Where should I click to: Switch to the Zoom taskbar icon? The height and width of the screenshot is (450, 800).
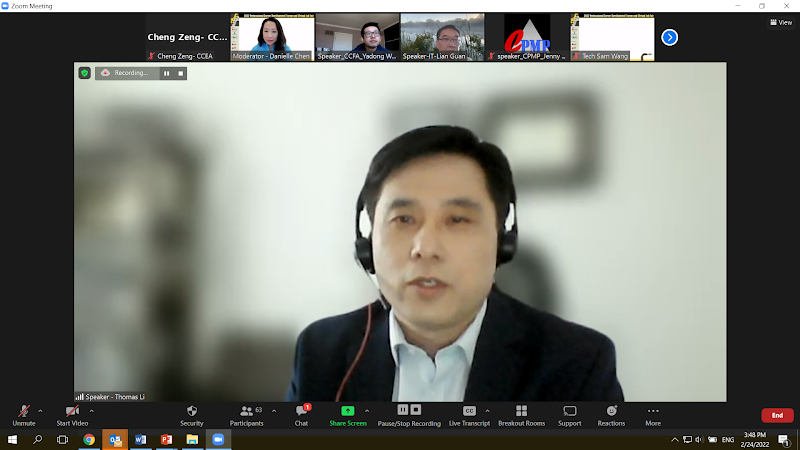coord(218,439)
